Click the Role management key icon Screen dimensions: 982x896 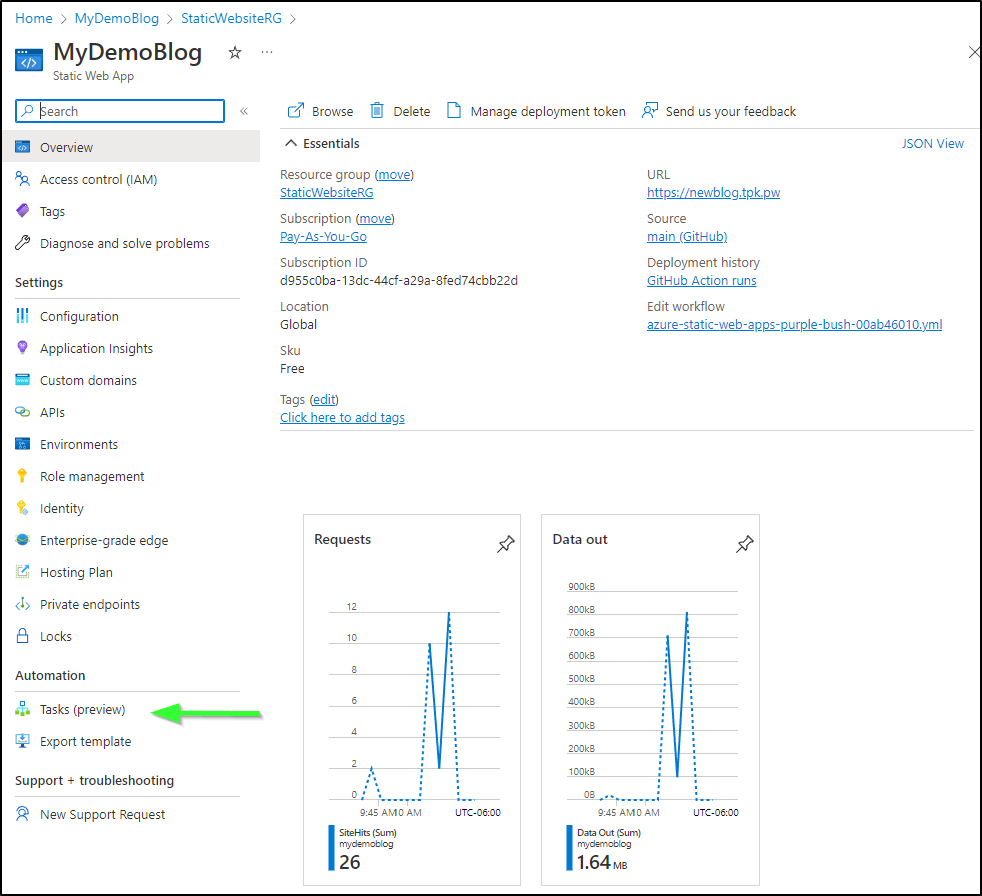23,476
